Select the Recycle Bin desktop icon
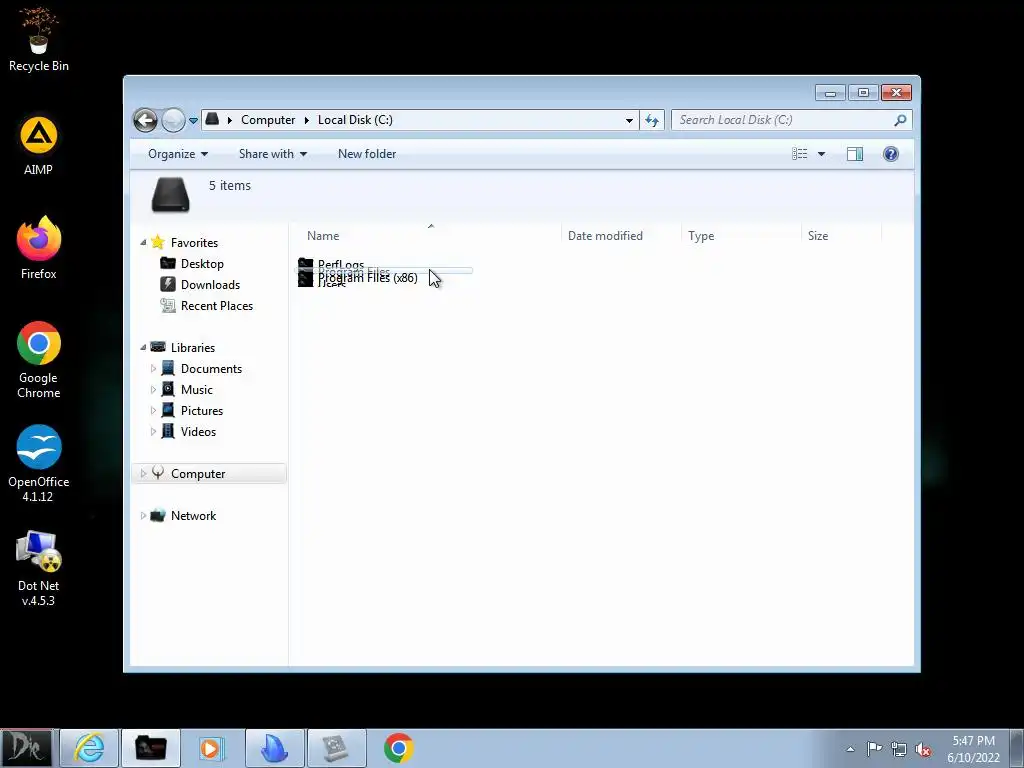 pos(39,40)
